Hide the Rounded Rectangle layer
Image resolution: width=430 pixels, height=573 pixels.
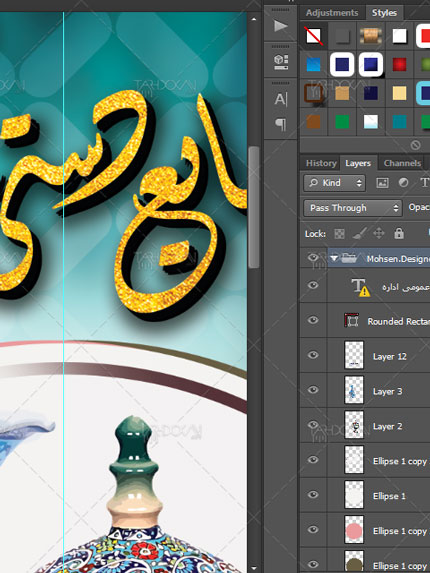[x=313, y=320]
